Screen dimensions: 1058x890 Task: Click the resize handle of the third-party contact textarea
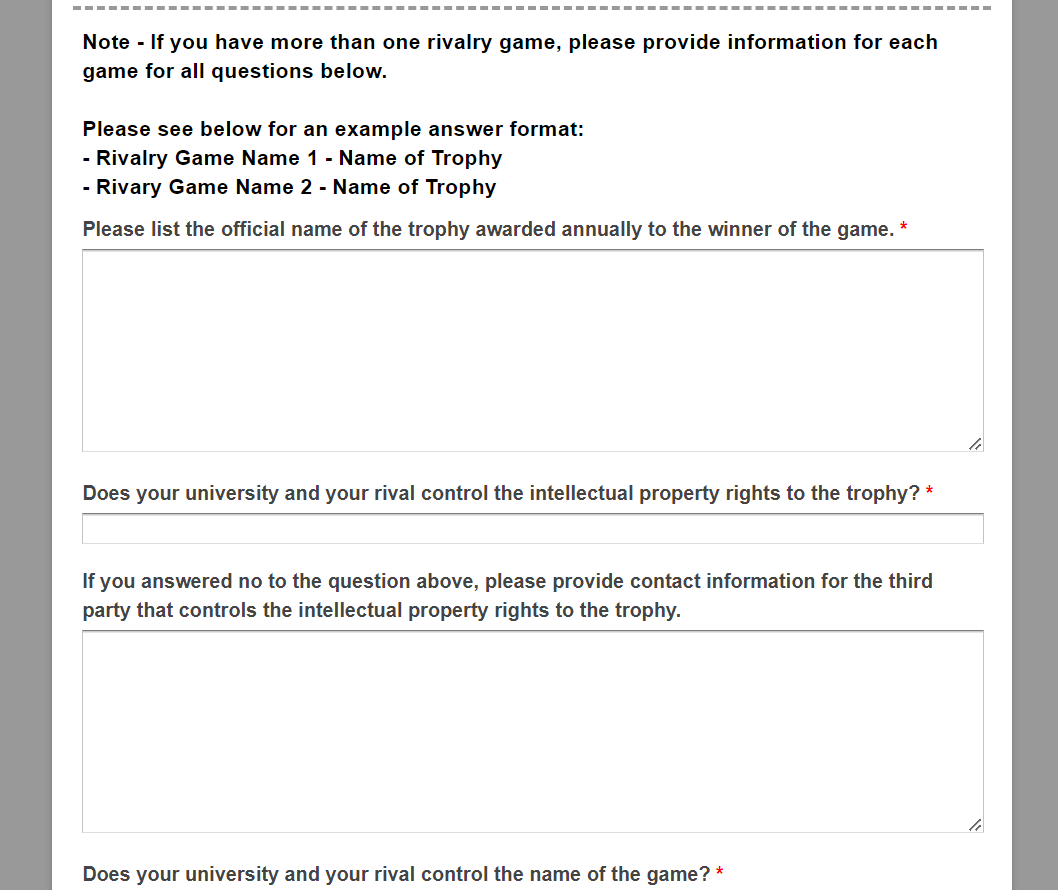point(975,825)
